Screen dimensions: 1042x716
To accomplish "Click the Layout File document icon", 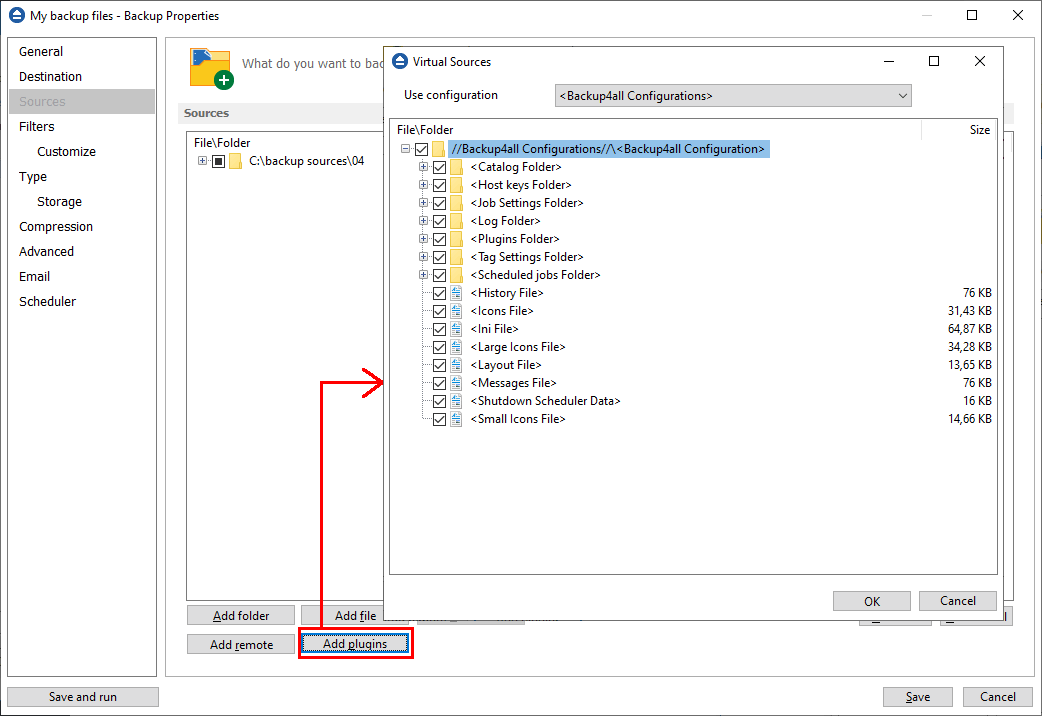I will [x=456, y=364].
